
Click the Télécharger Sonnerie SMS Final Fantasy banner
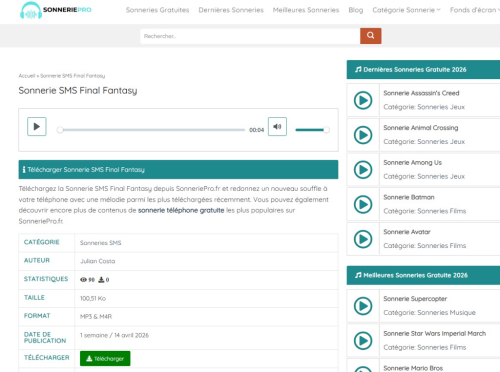(178, 169)
